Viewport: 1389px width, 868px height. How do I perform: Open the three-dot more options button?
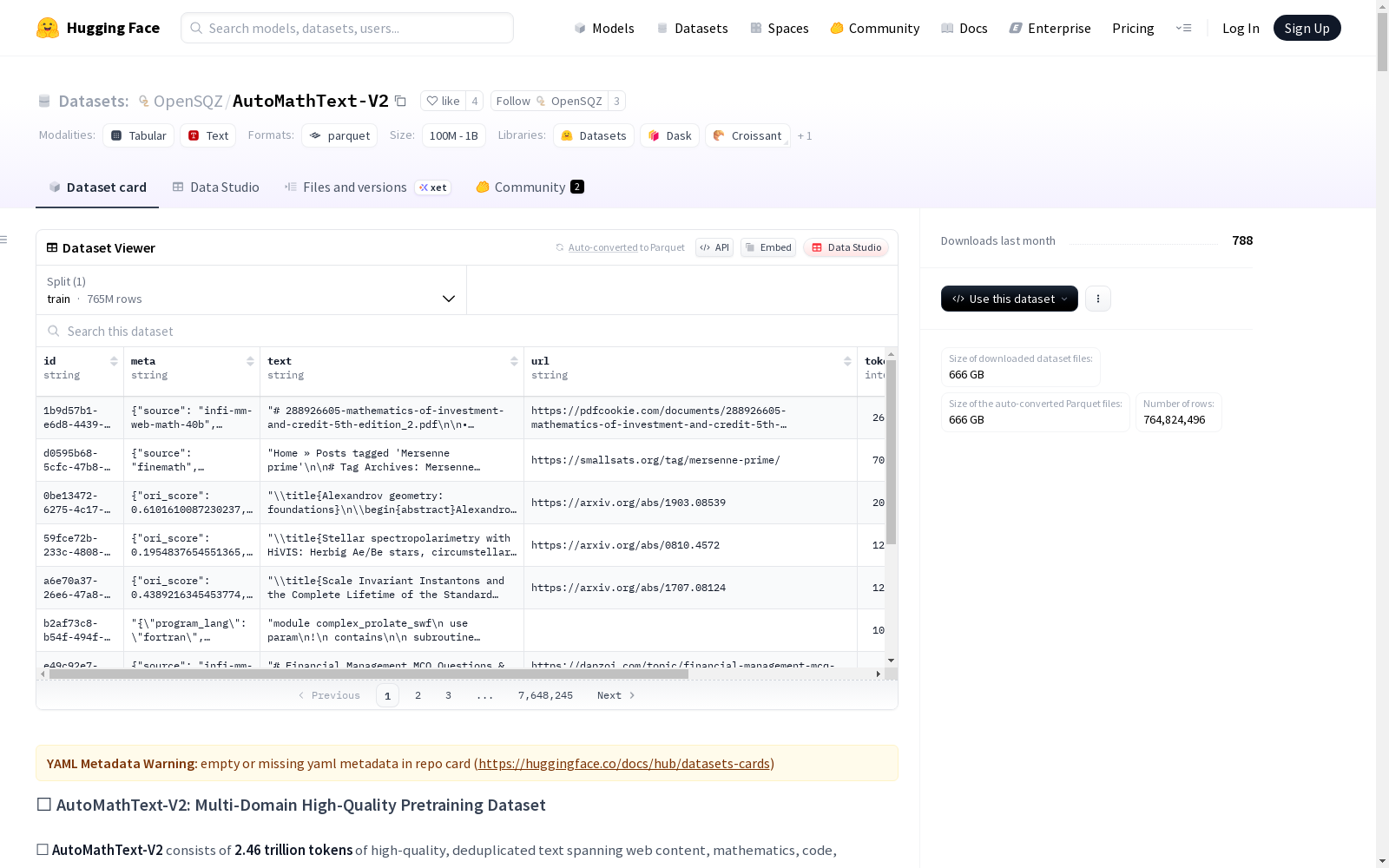pyautogui.click(x=1098, y=299)
